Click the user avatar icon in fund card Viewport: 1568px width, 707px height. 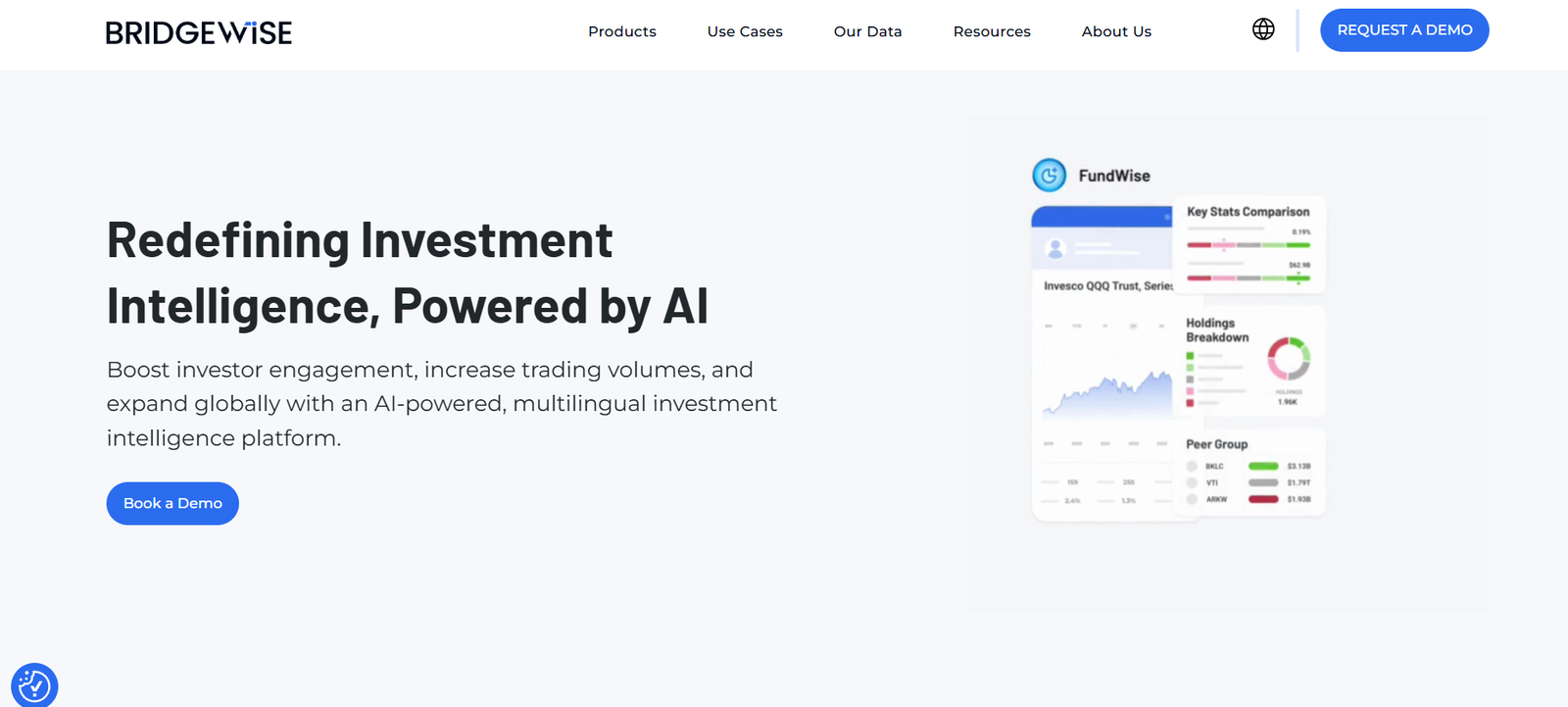click(1055, 248)
